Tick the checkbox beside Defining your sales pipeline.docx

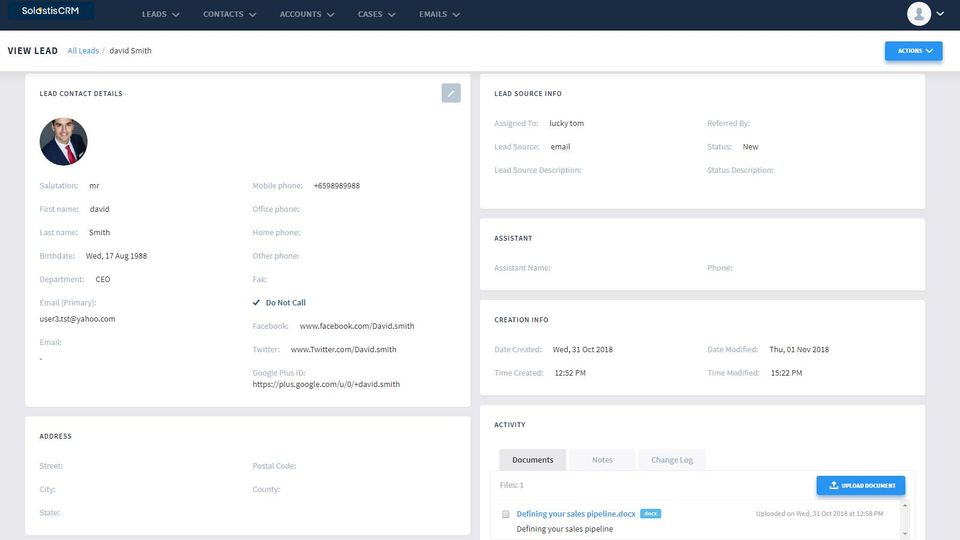505,514
